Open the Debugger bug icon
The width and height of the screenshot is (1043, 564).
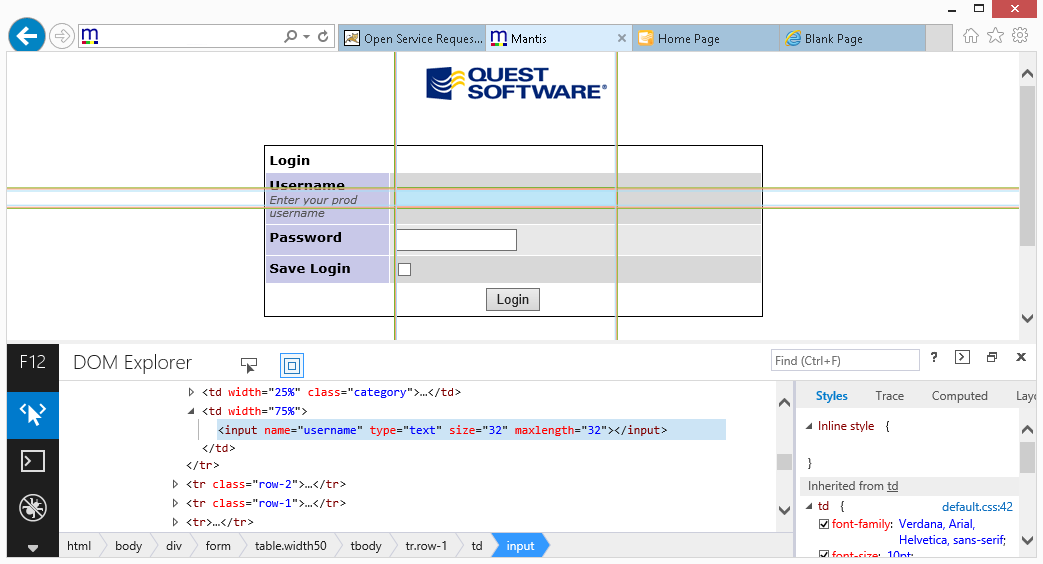33,508
